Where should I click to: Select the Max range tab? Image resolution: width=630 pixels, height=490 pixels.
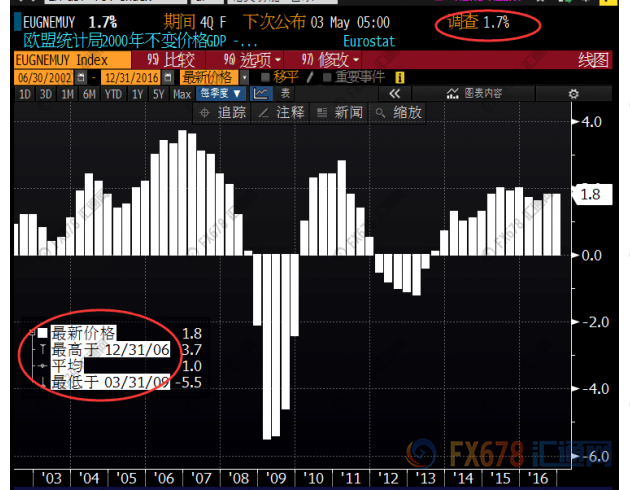coord(182,94)
